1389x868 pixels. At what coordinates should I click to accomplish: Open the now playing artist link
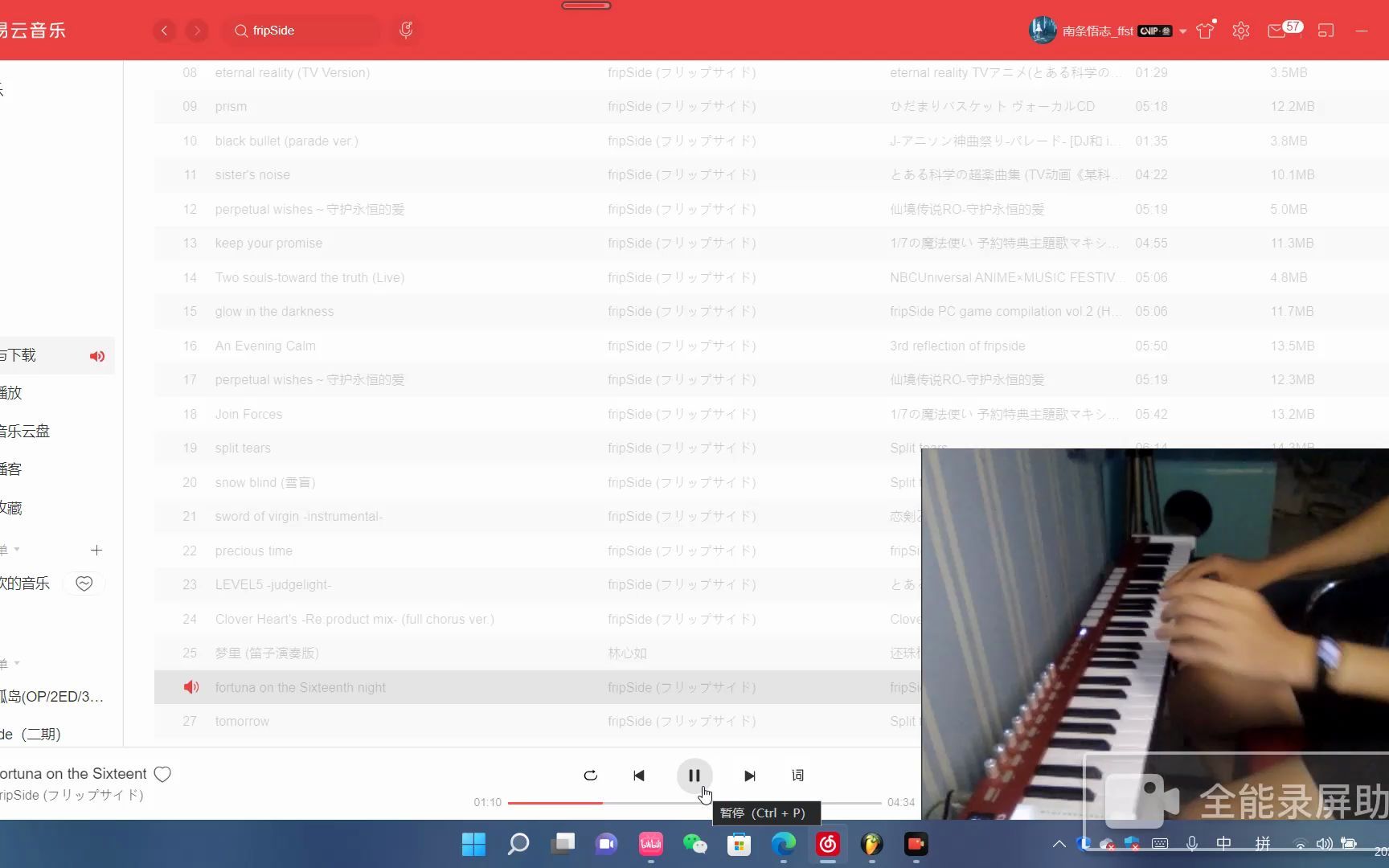pyautogui.click(x=72, y=795)
